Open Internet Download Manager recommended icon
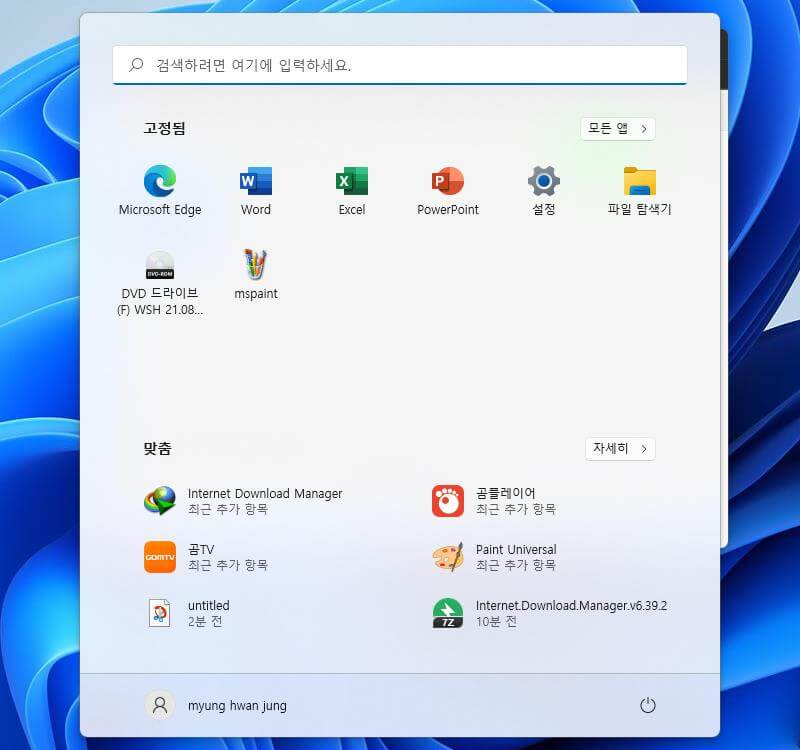This screenshot has height=750, width=800. click(x=160, y=501)
